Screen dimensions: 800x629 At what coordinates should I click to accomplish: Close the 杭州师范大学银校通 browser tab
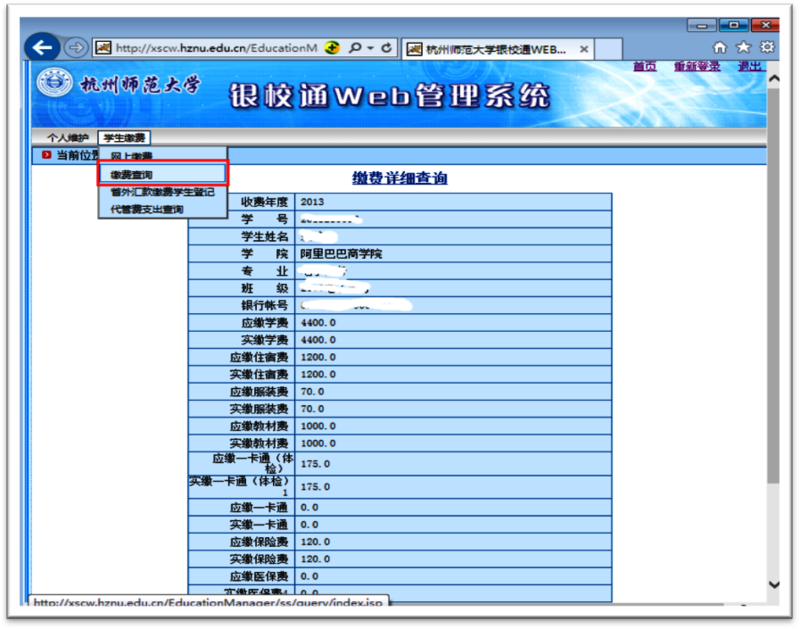(x=584, y=48)
